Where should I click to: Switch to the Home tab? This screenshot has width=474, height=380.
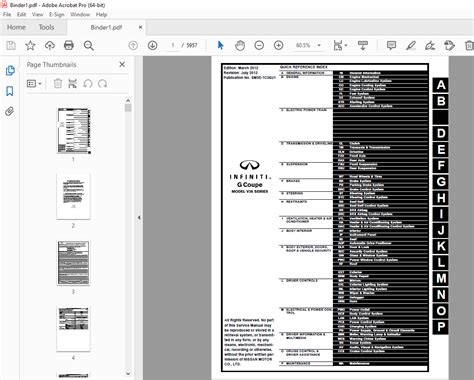pos(16,27)
